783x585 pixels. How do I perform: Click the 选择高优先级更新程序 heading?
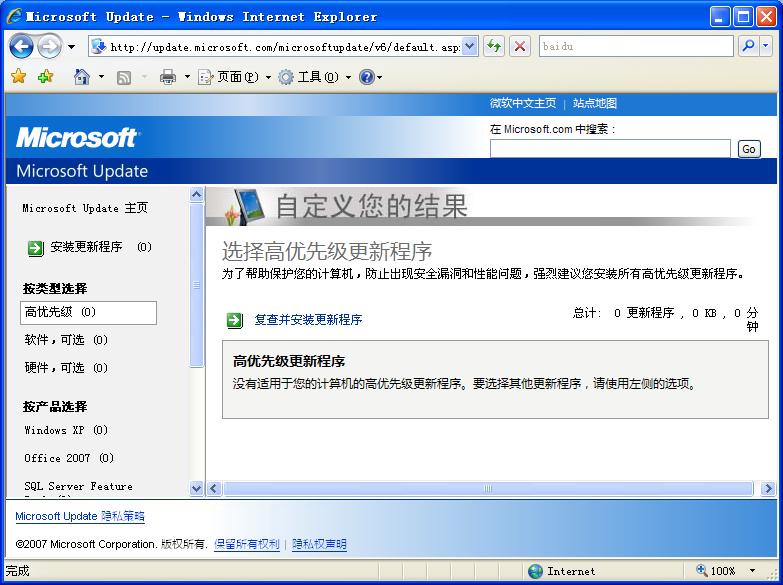coord(327,251)
